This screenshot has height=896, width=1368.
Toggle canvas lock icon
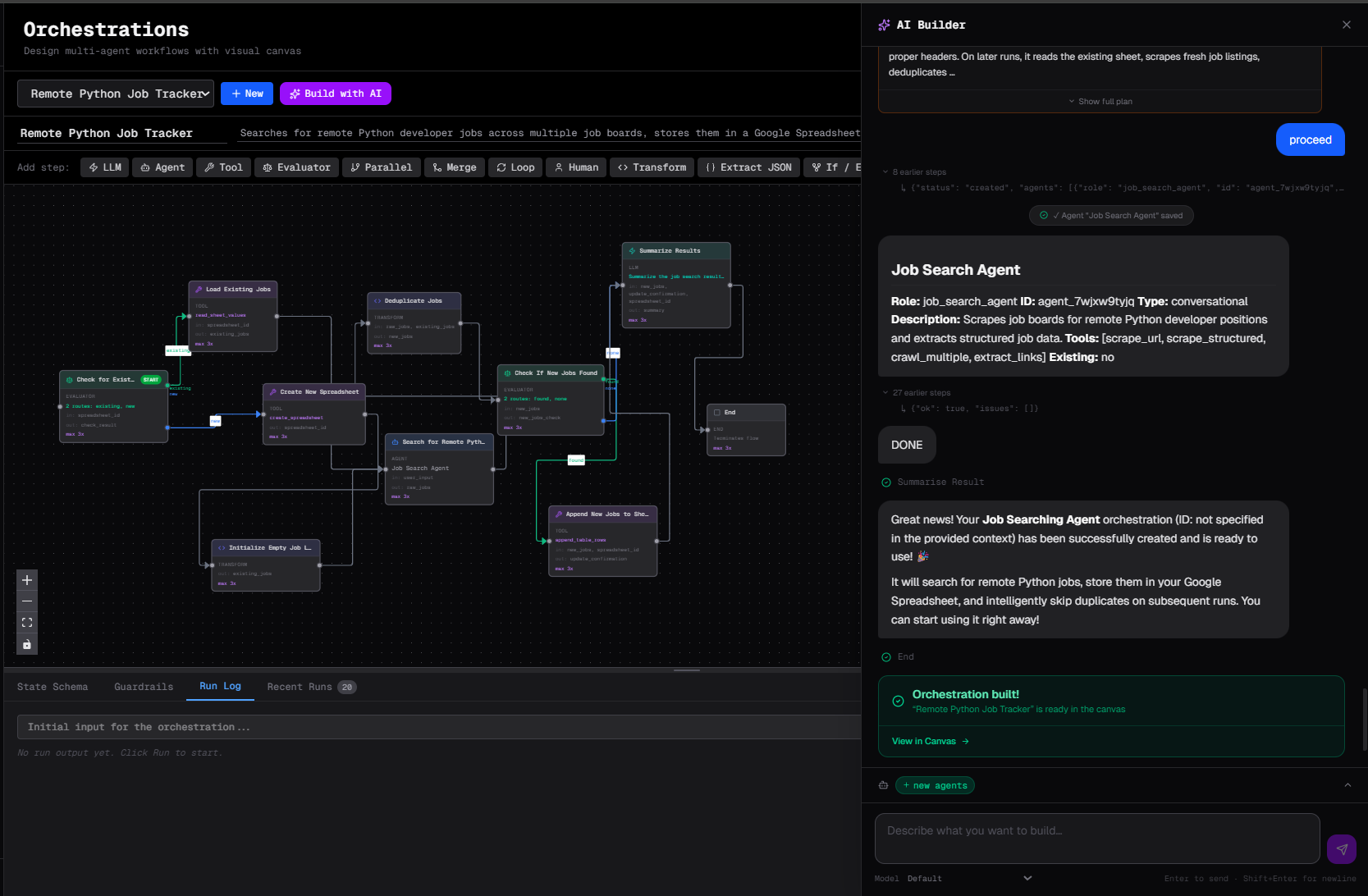point(27,644)
